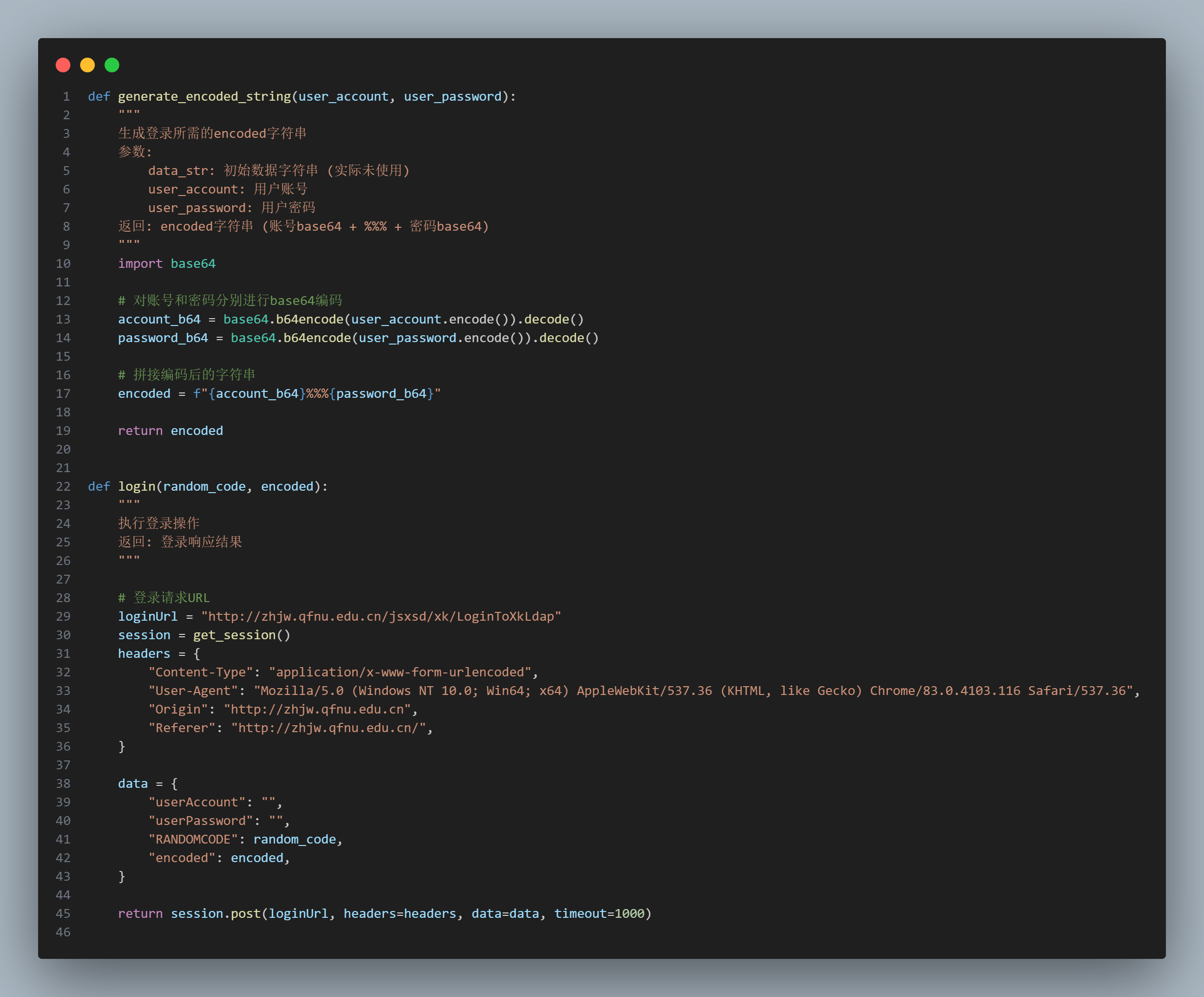Click the LoginToXkLdap URL string
This screenshot has width=1204, height=997.
[x=381, y=616]
